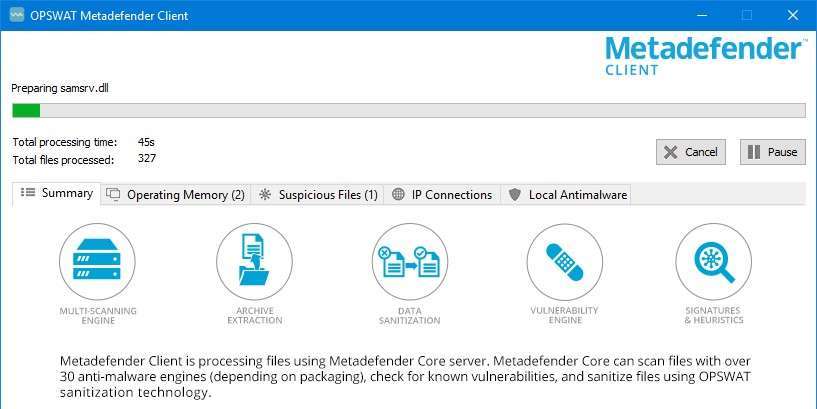Click the 'DATA SANITIZATION' caption

pyautogui.click(x=410, y=316)
